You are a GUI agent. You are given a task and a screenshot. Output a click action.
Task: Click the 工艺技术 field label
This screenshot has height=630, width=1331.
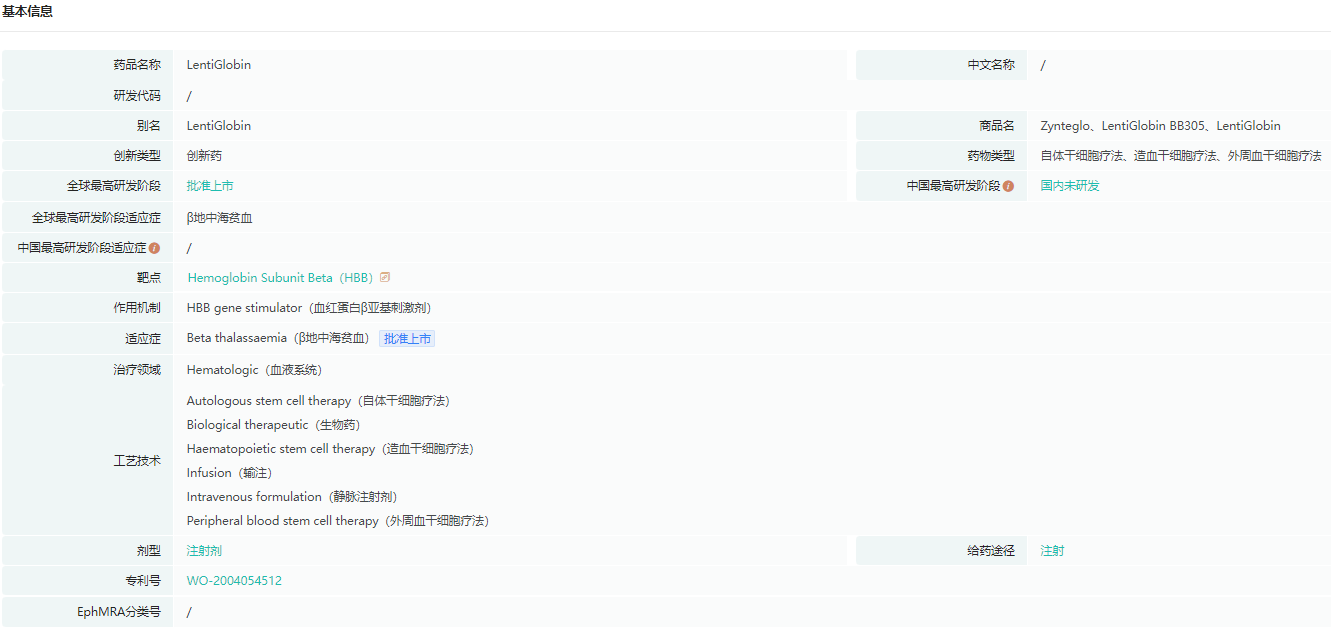(x=137, y=461)
